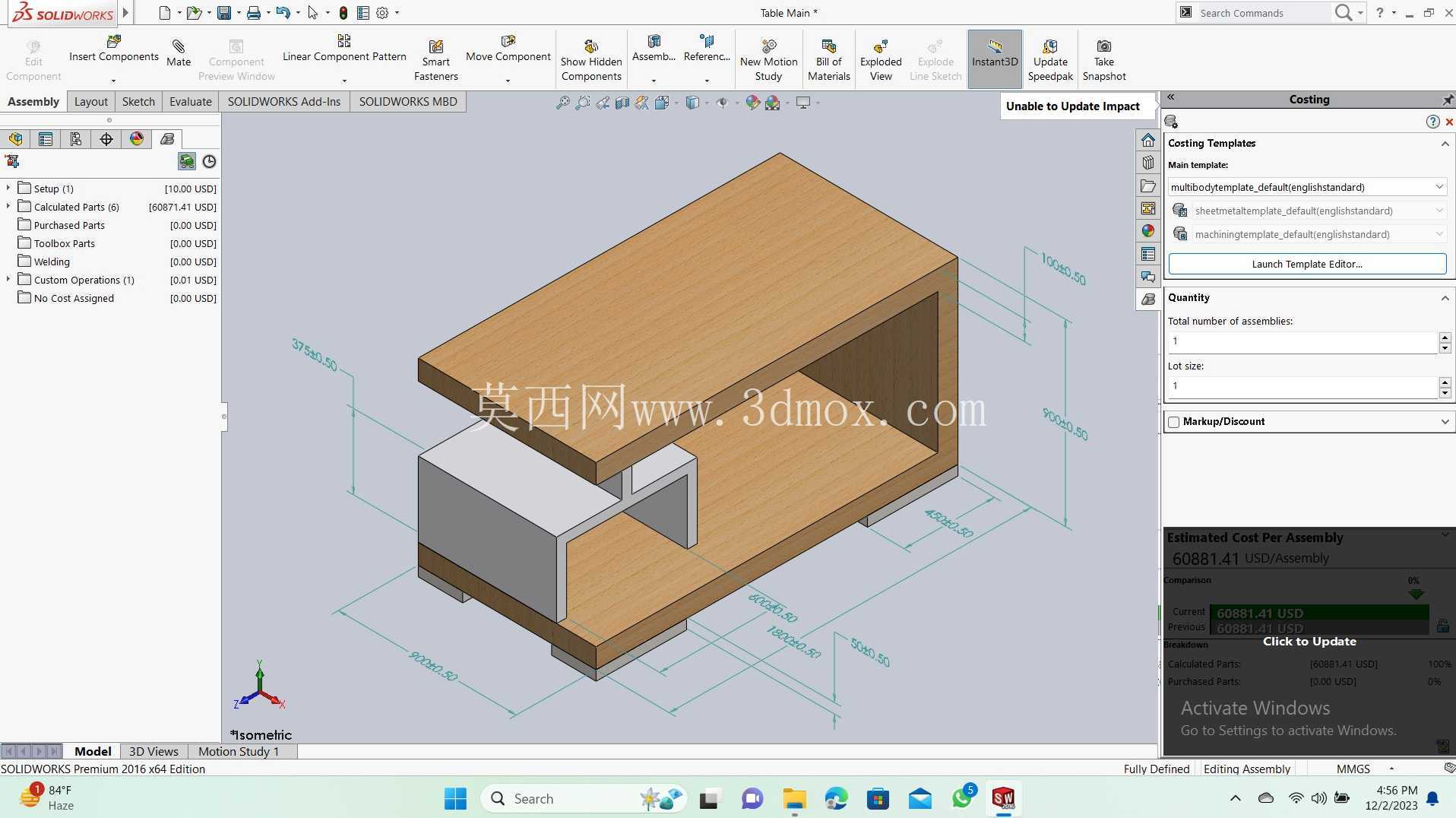
Task: Click the Undo icon
Action: [283, 13]
